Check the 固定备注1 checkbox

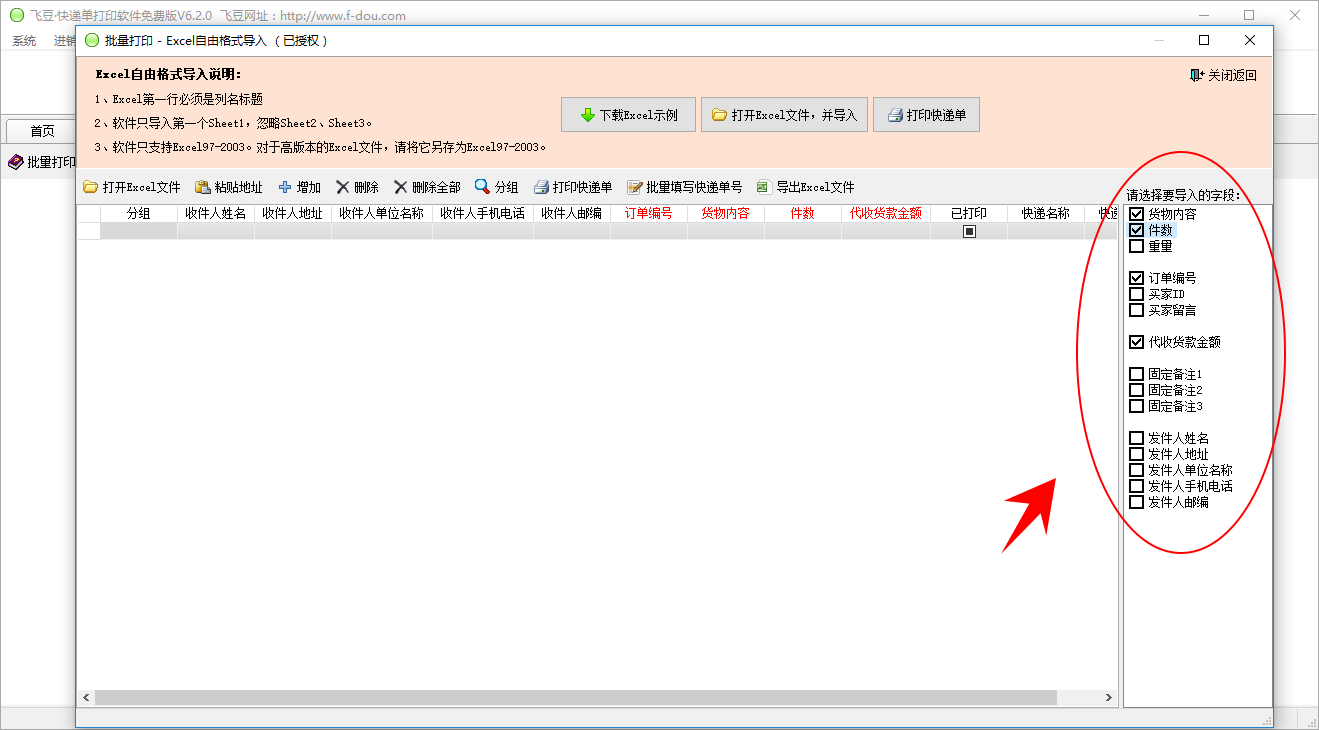1136,374
